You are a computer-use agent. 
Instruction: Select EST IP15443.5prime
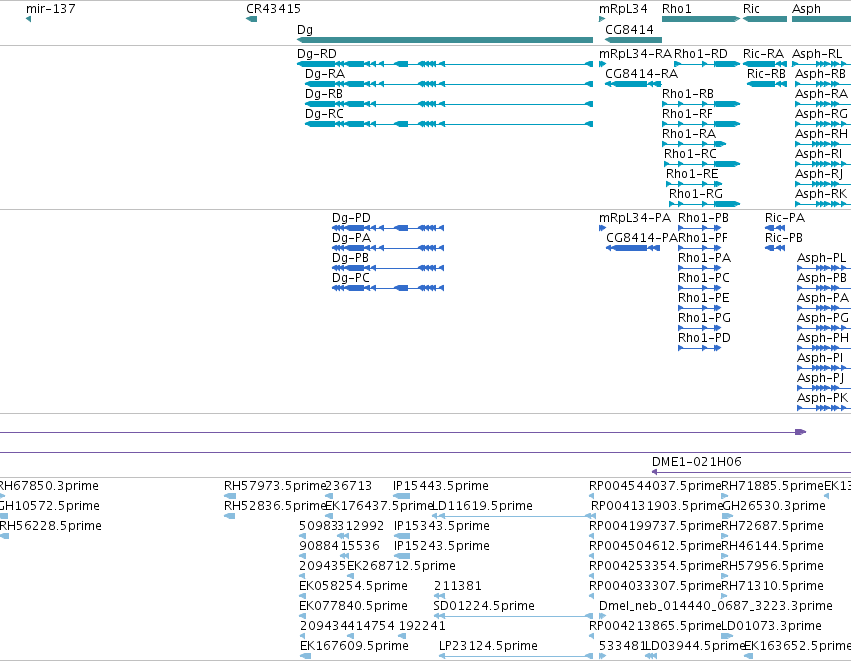402,496
